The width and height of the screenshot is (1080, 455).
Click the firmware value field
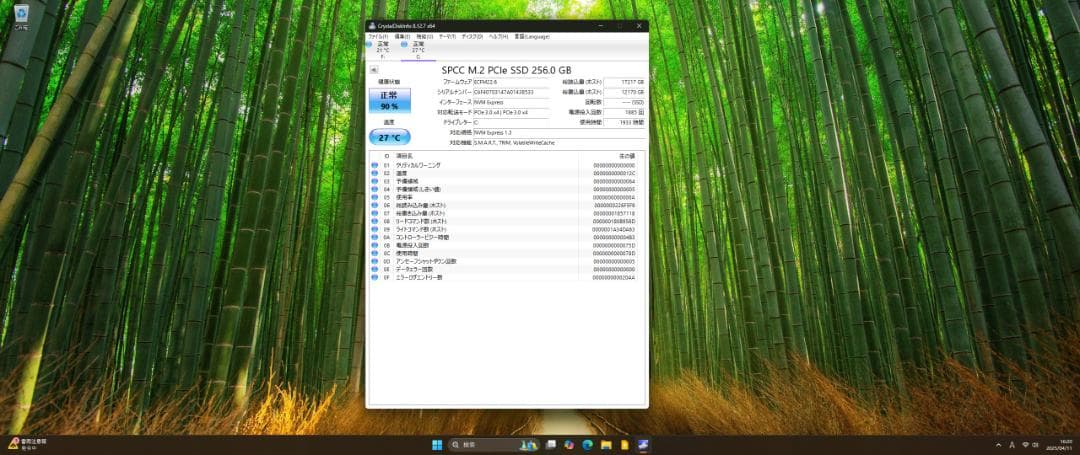511,81
